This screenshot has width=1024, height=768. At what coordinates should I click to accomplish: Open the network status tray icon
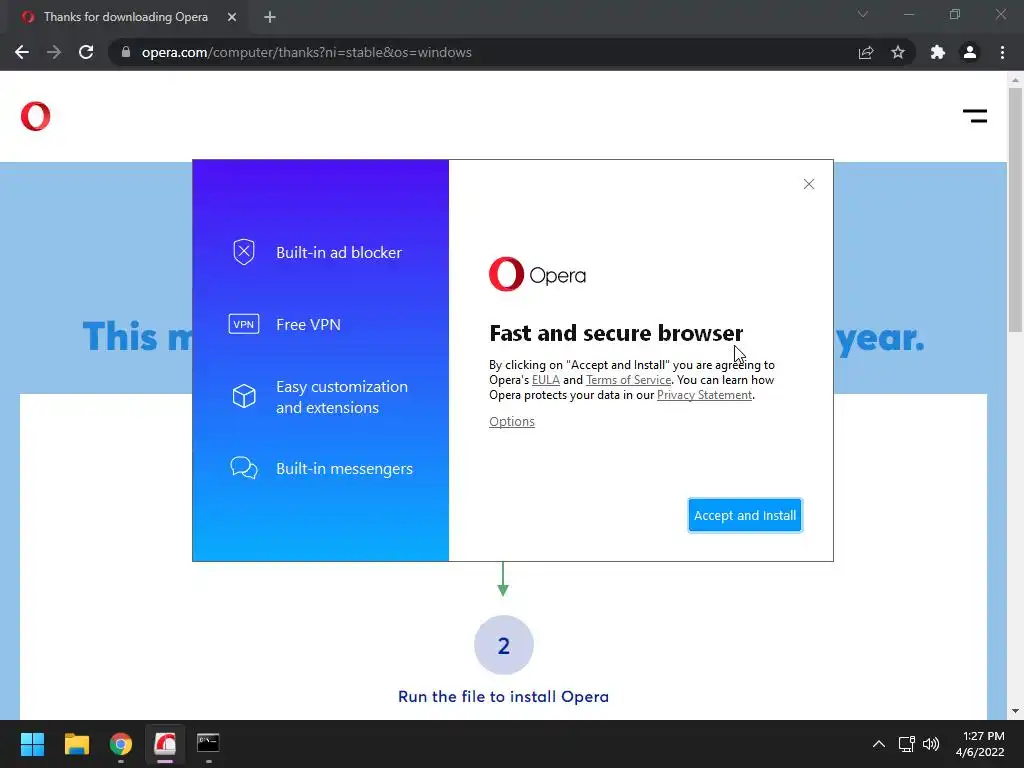click(906, 744)
